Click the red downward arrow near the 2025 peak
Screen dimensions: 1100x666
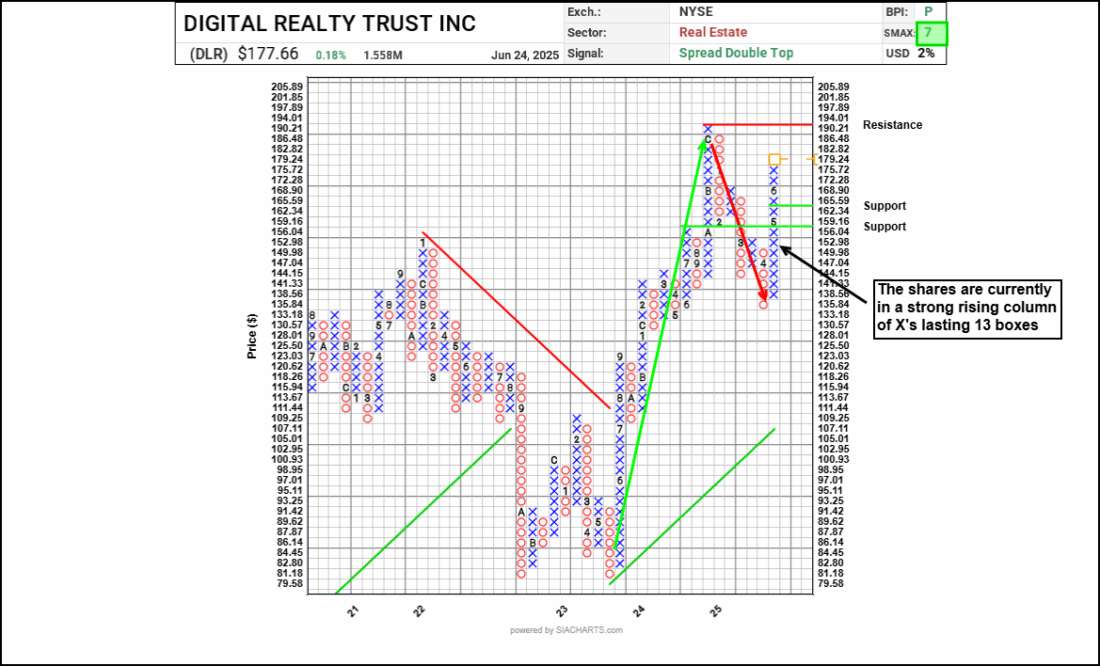(740, 220)
